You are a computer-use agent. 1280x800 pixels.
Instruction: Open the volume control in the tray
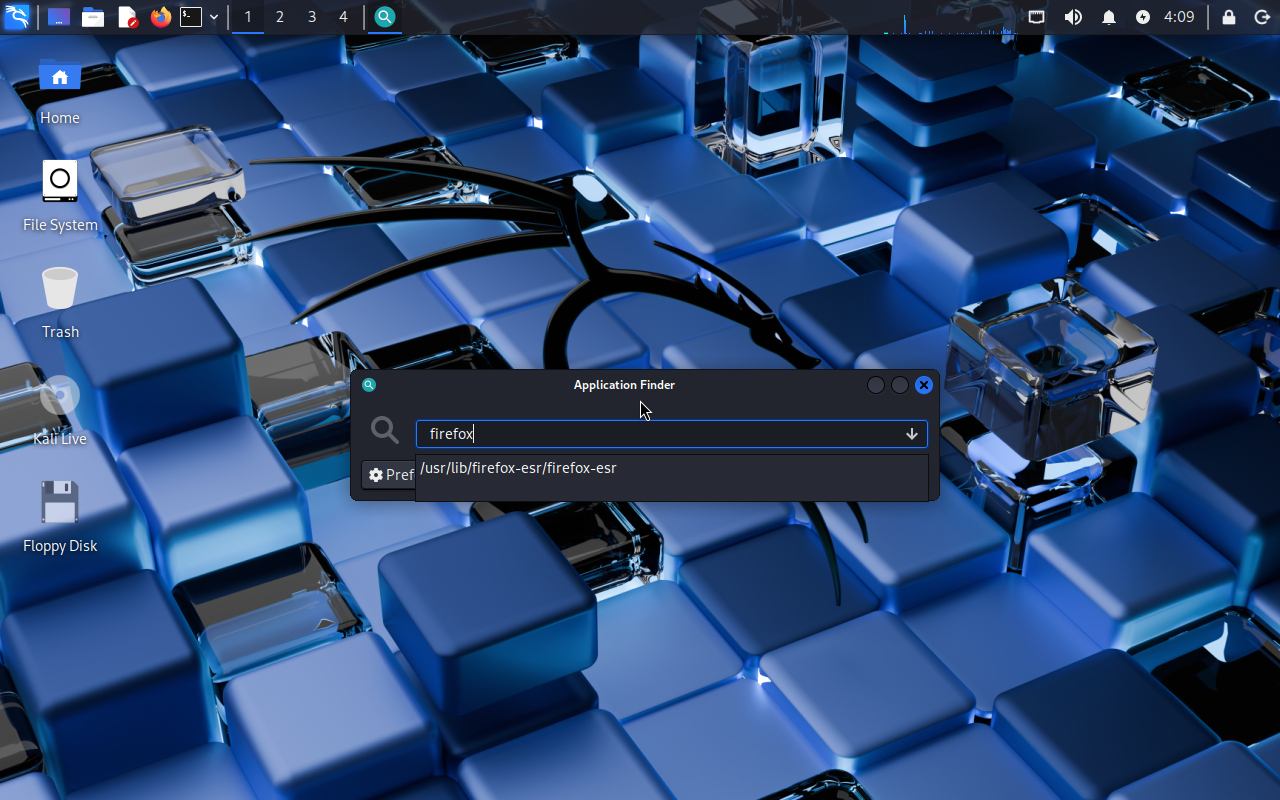(x=1073, y=17)
